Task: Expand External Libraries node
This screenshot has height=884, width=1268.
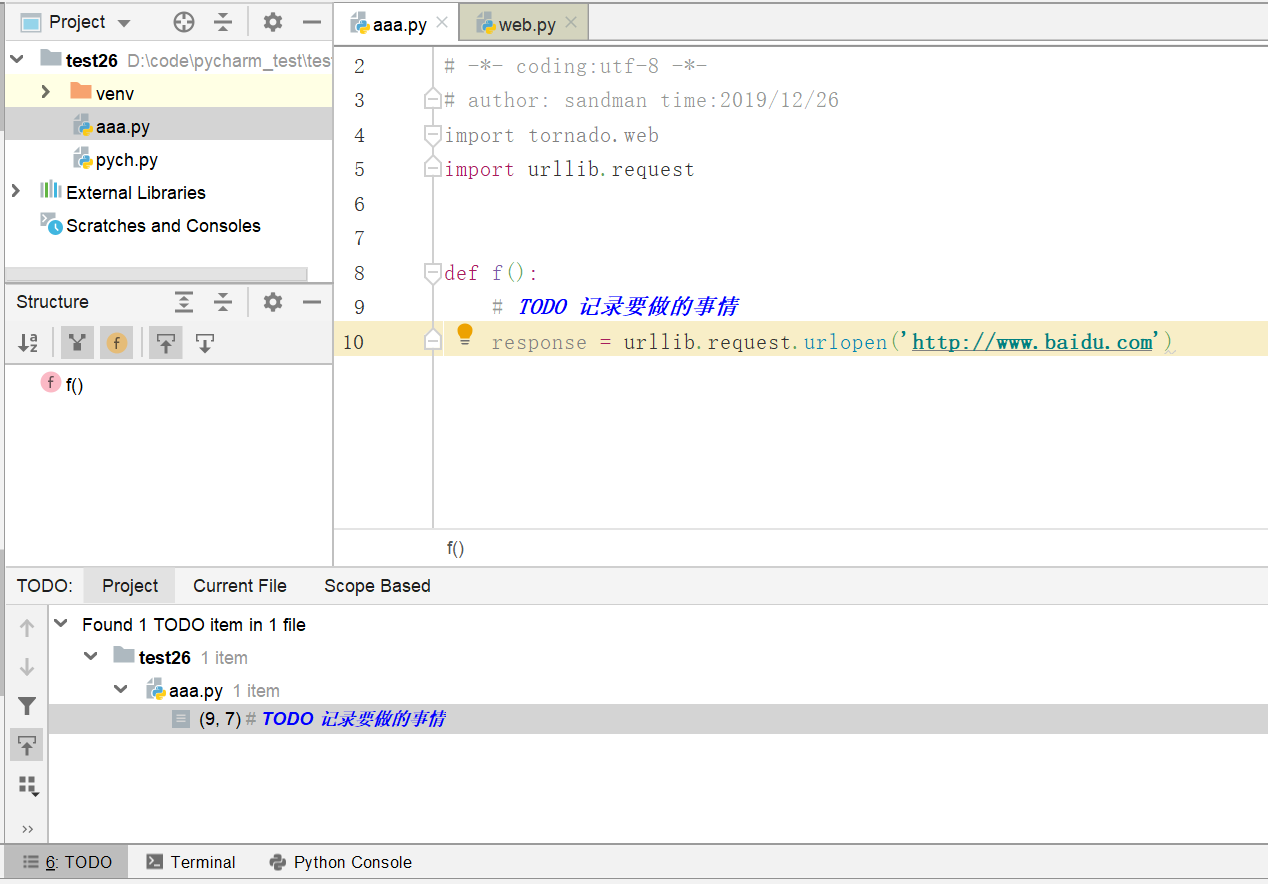Action: (16, 191)
